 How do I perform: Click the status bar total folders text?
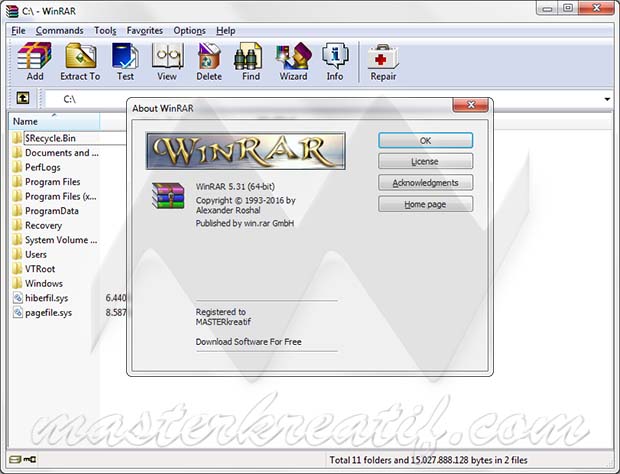[429, 460]
